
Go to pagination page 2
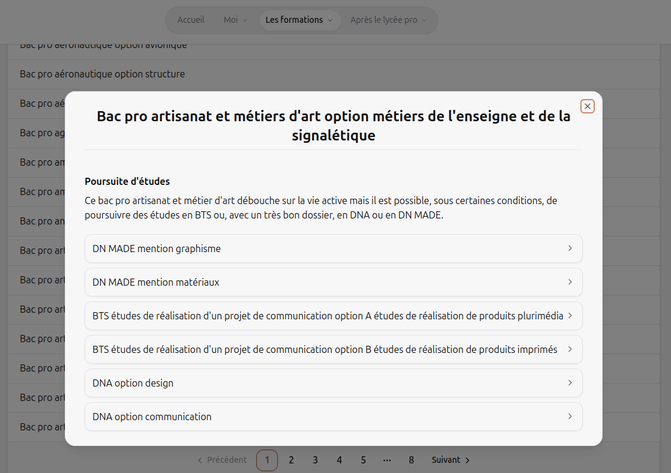click(291, 460)
